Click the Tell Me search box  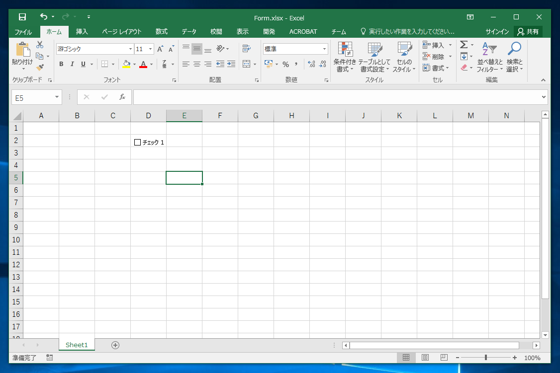pyautogui.click(x=408, y=32)
